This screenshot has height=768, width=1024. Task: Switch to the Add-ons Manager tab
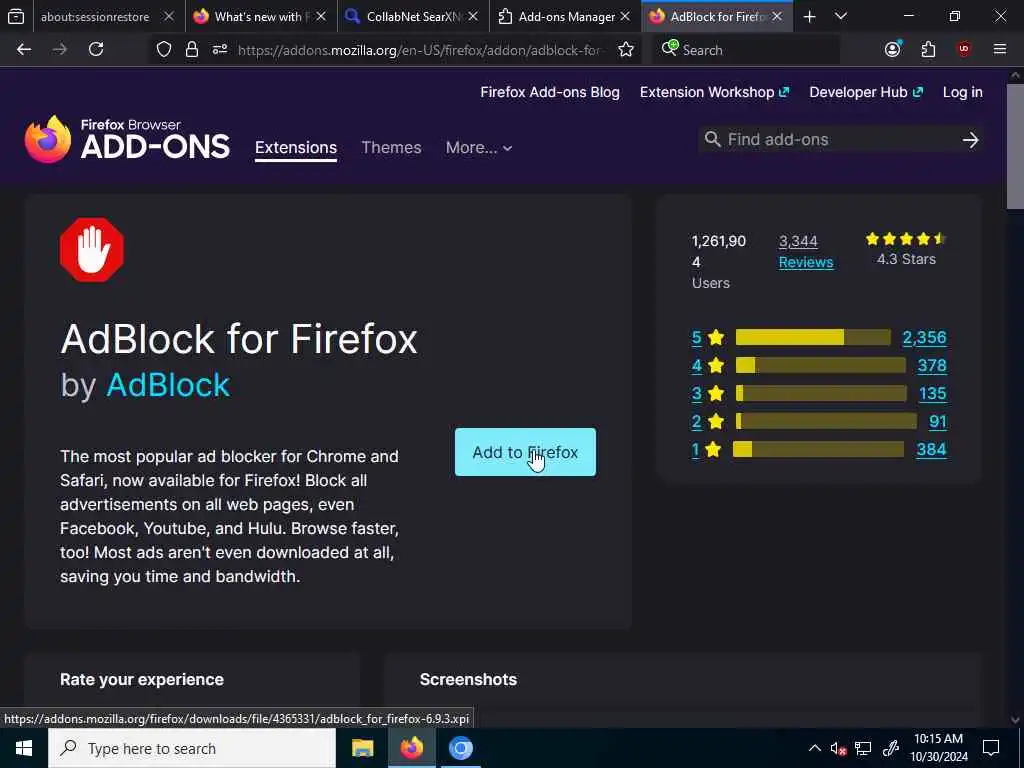click(x=566, y=17)
